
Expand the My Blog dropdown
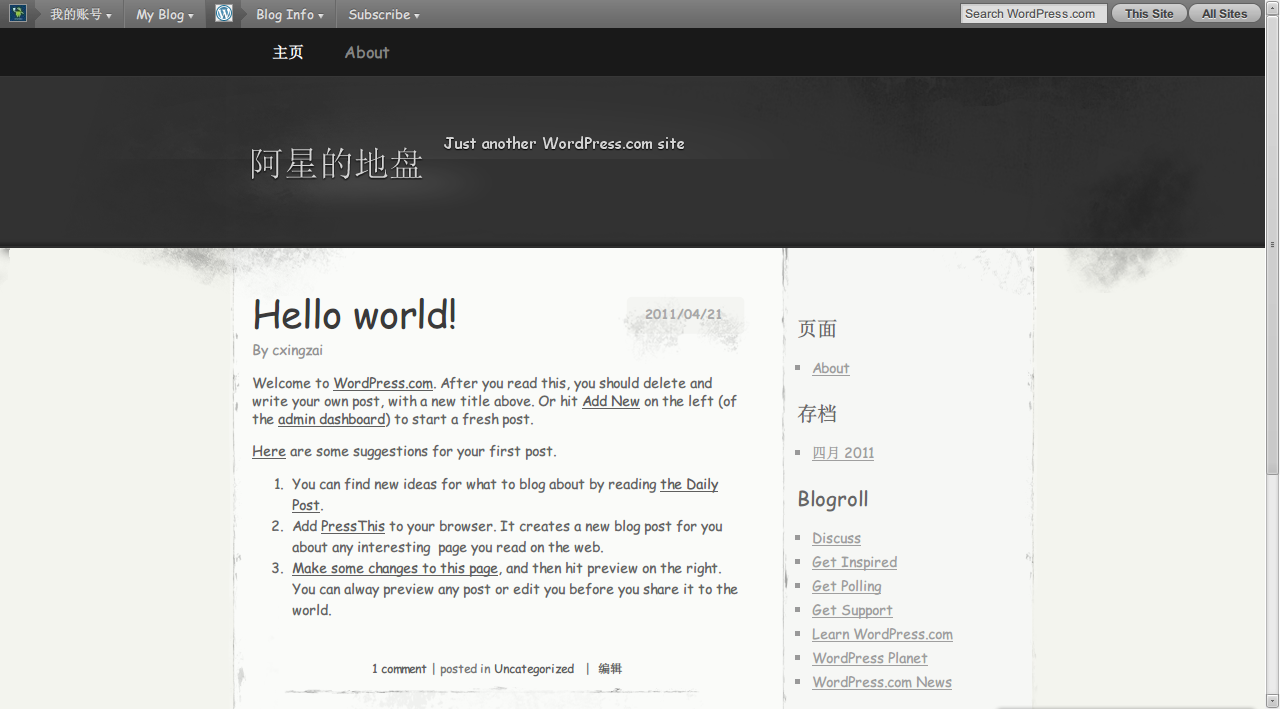165,14
